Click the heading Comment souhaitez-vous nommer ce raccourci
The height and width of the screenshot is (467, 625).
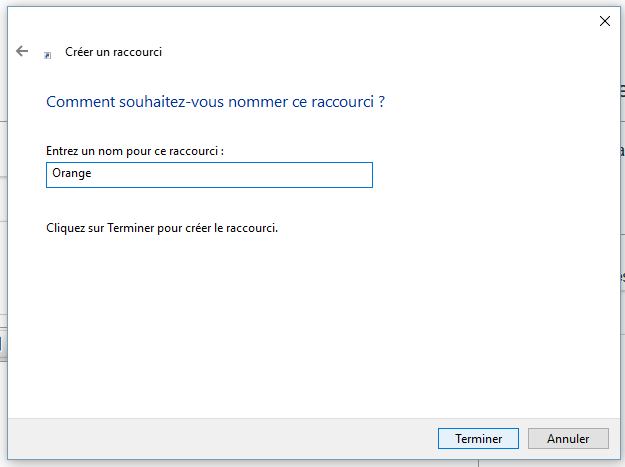(x=215, y=102)
